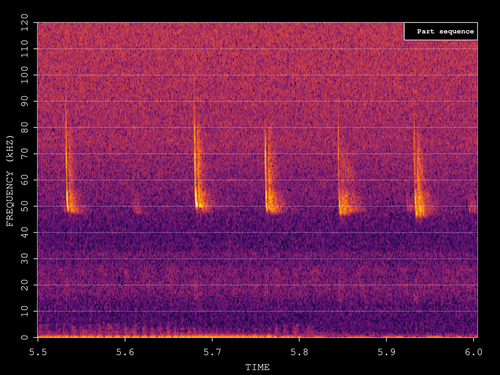Click the 50 frequency tick label
This screenshot has width=500, height=375.
(x=25, y=206)
